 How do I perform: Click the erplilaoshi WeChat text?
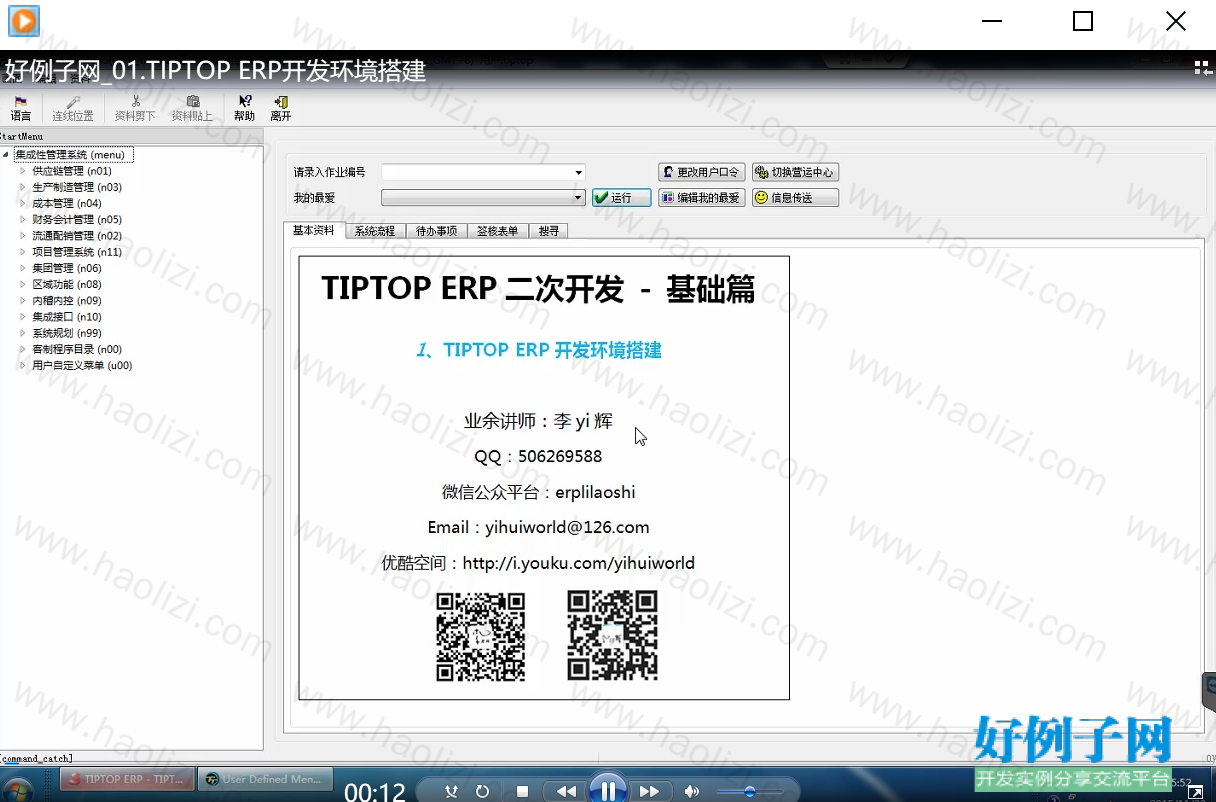coord(595,492)
